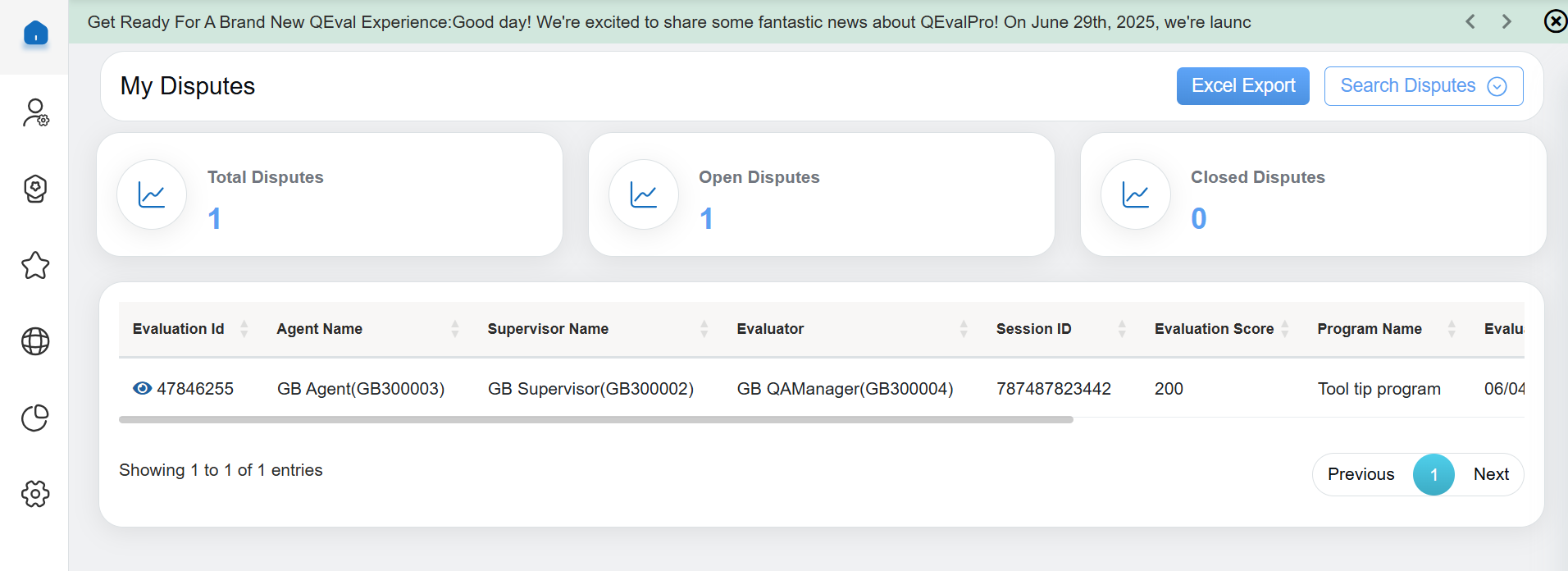Show next announcement with right arrow
1568x571 pixels.
click(1506, 21)
